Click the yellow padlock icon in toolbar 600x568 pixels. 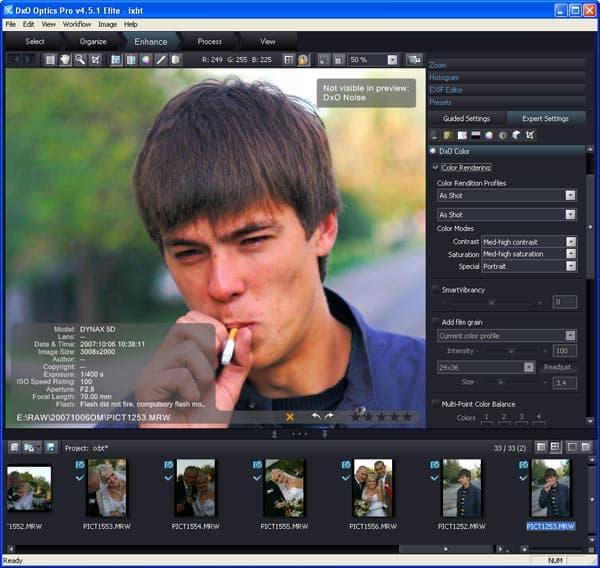point(303,60)
